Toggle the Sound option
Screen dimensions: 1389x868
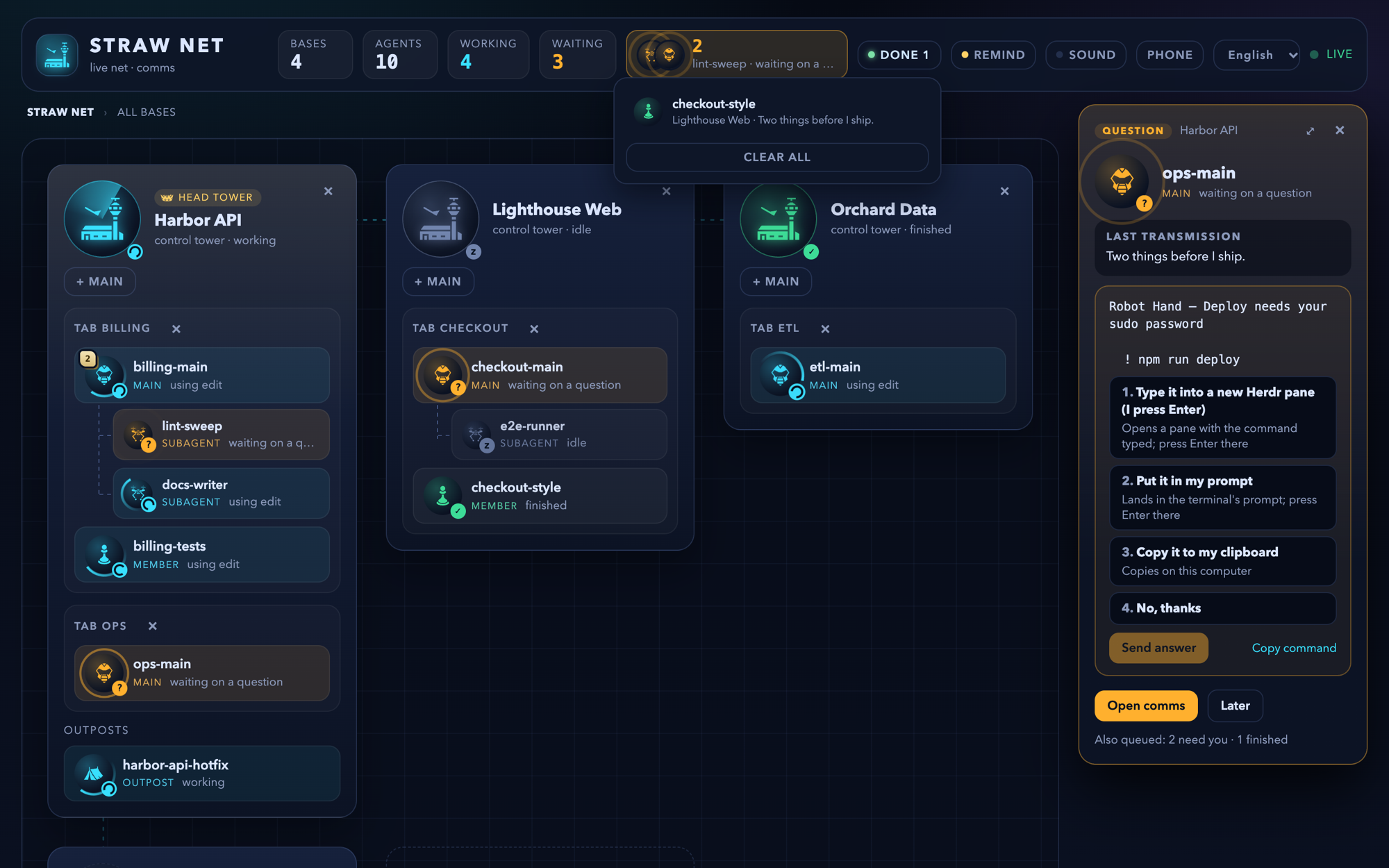coord(1086,55)
